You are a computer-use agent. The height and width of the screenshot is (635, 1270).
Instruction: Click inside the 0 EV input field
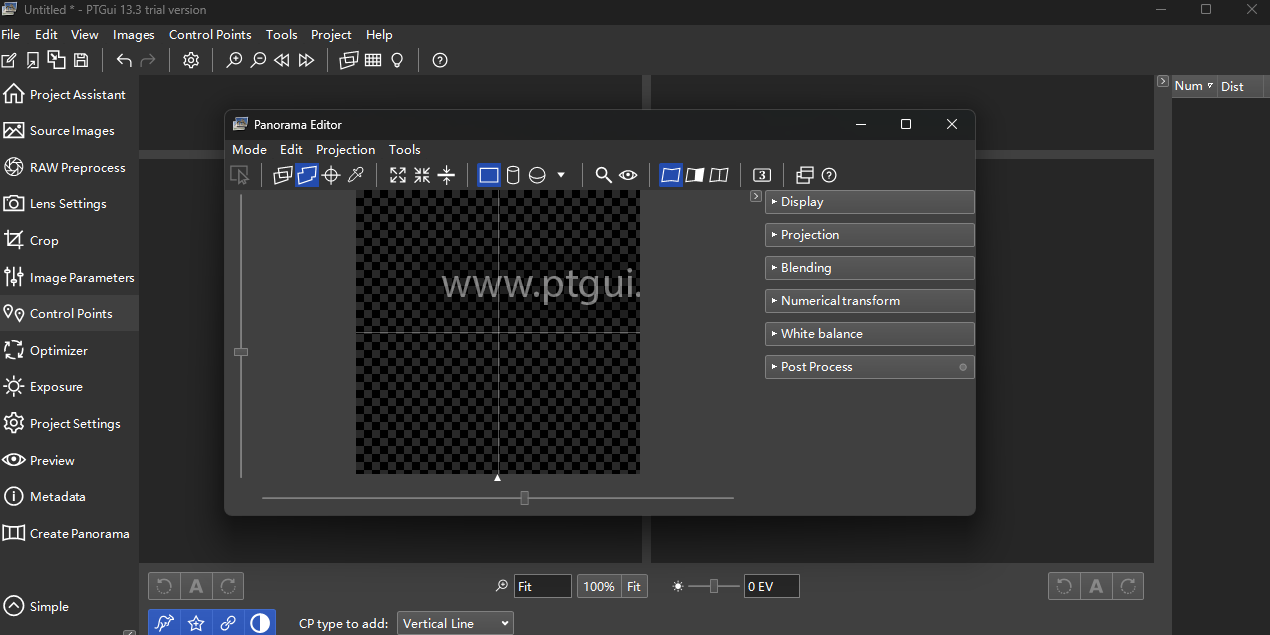(770, 586)
